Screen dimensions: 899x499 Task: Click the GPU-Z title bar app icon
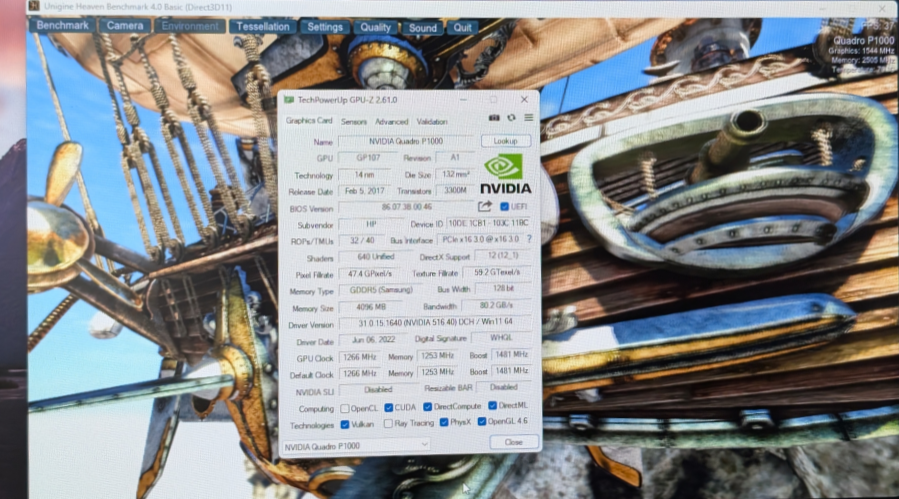289,100
